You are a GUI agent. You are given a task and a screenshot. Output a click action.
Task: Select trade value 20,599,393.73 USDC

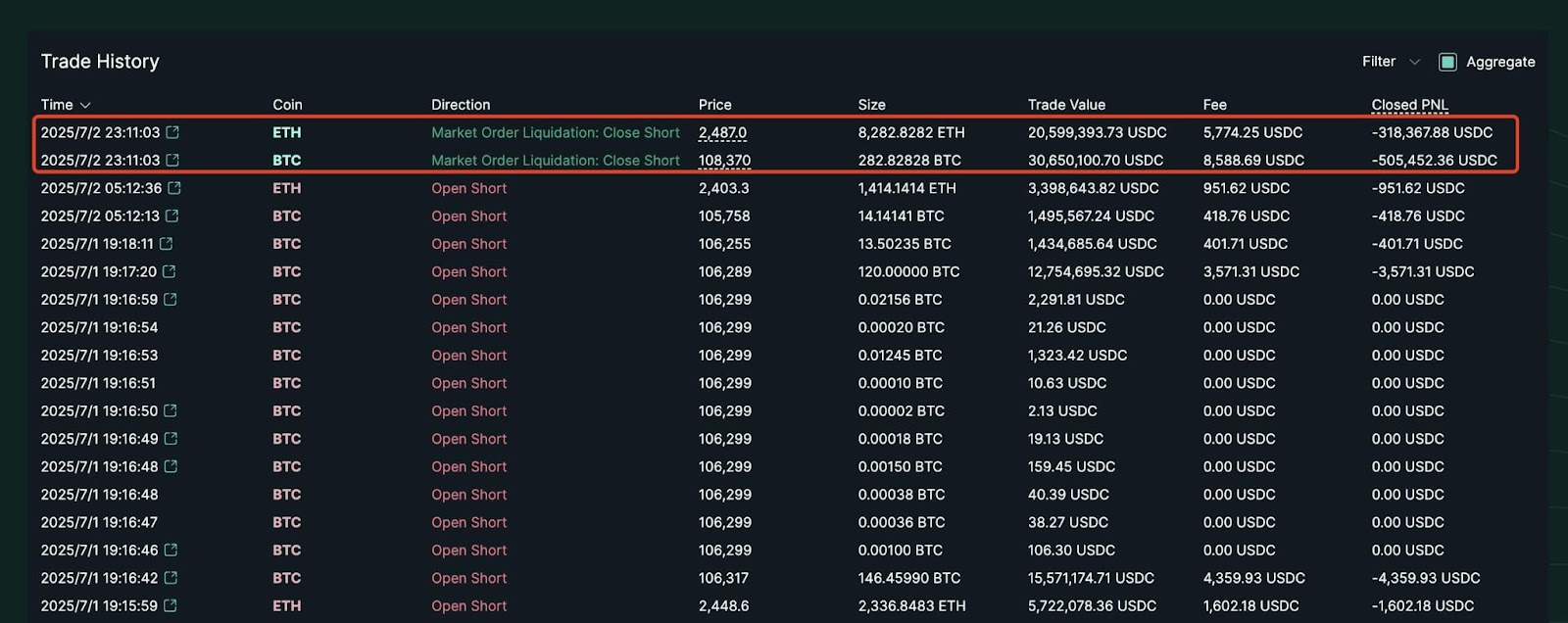tap(1098, 132)
